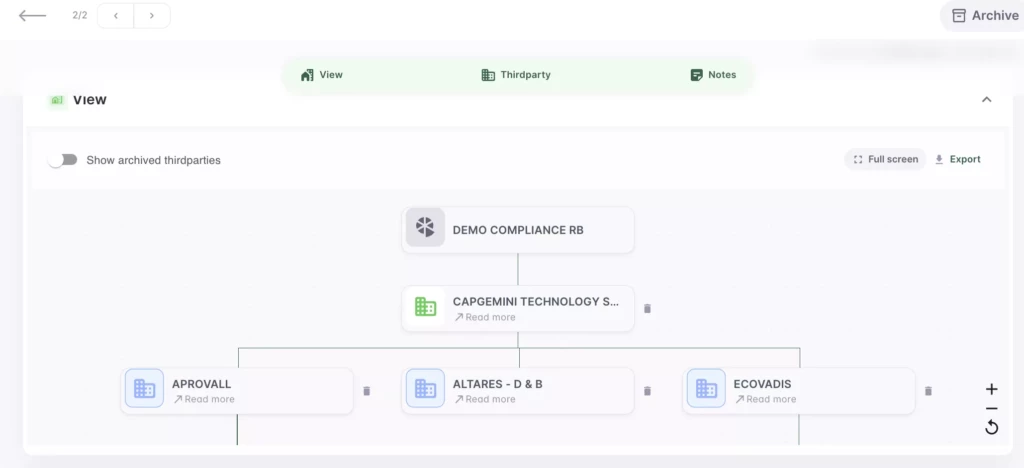Archive this thirdparty record

point(985,16)
